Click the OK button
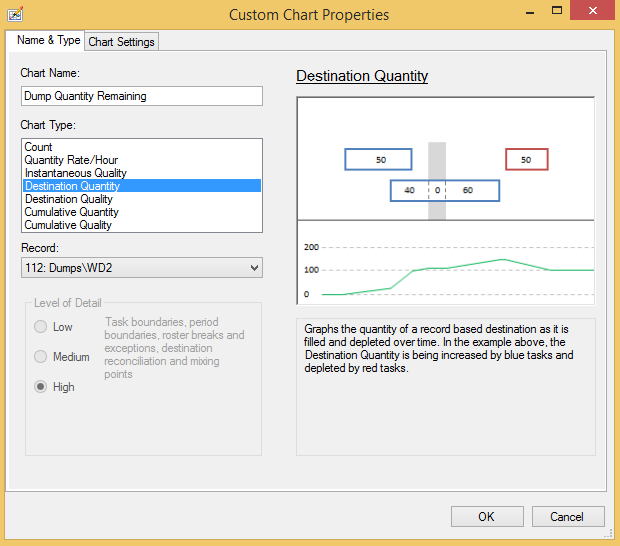 coord(487,516)
